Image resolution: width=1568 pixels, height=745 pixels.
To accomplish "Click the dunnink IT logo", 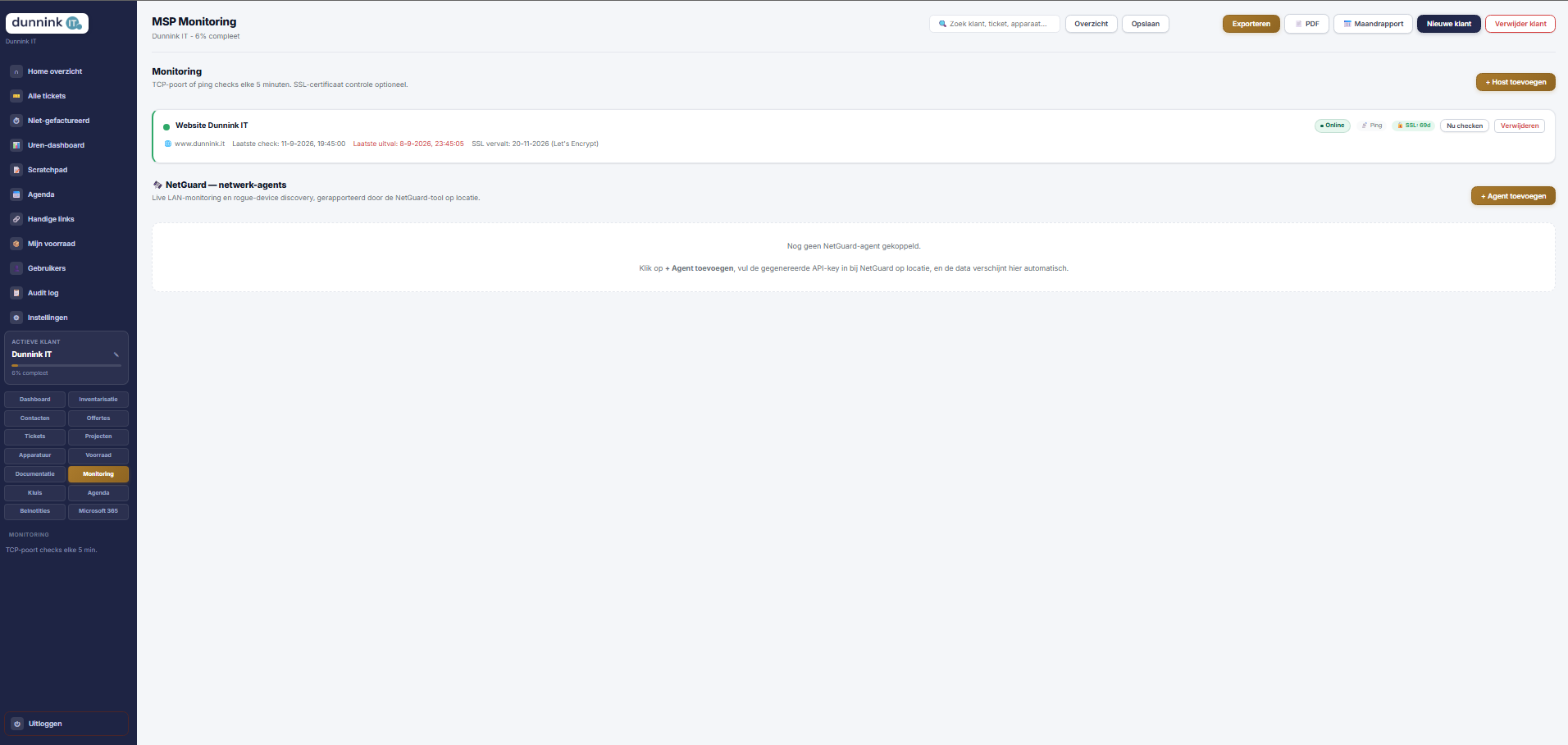I will pyautogui.click(x=47, y=23).
